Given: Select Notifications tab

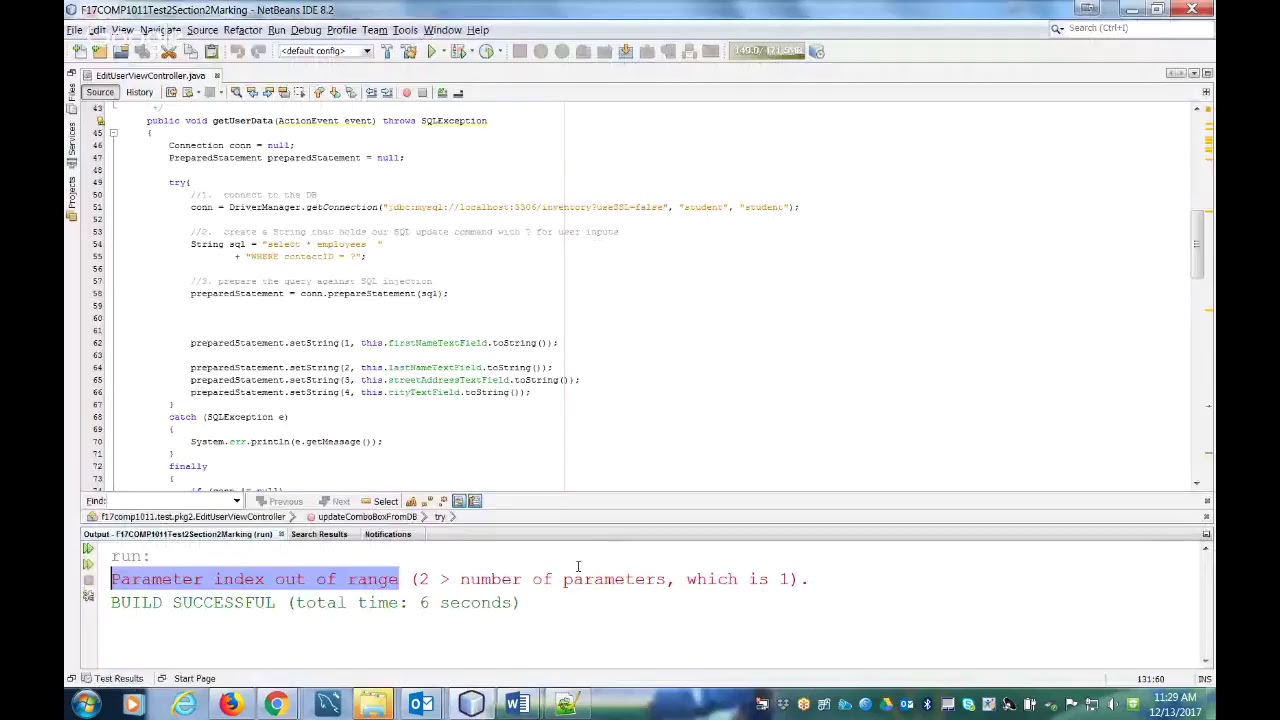Looking at the screenshot, I should point(387,534).
